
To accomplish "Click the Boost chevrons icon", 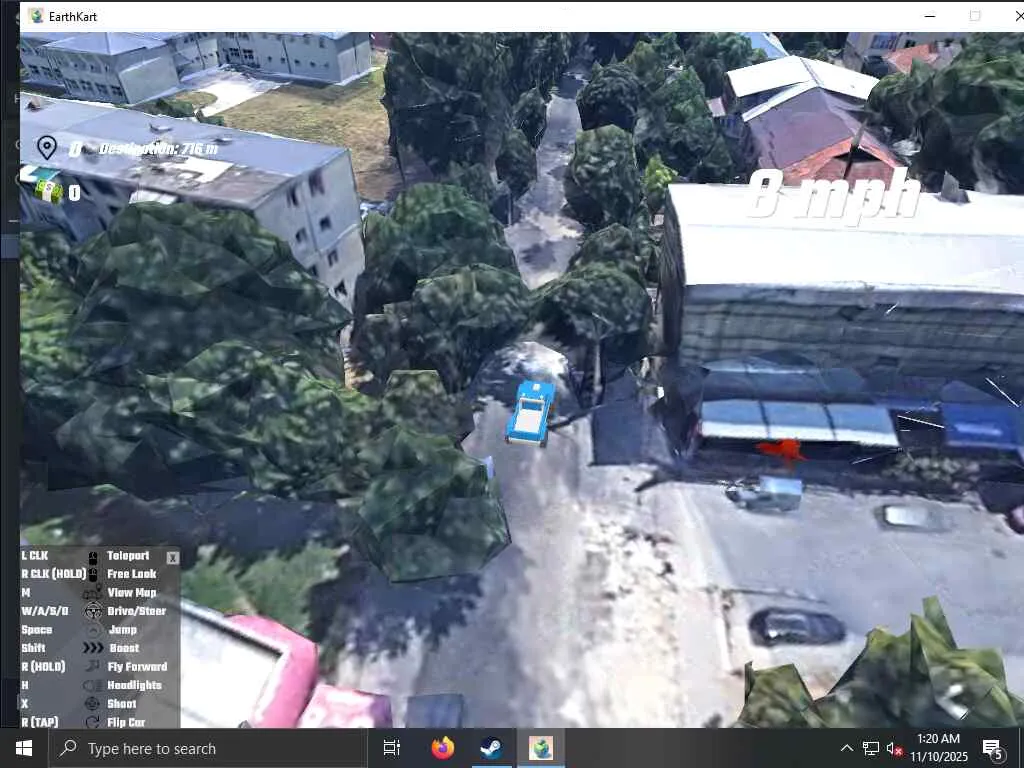I will 93,648.
